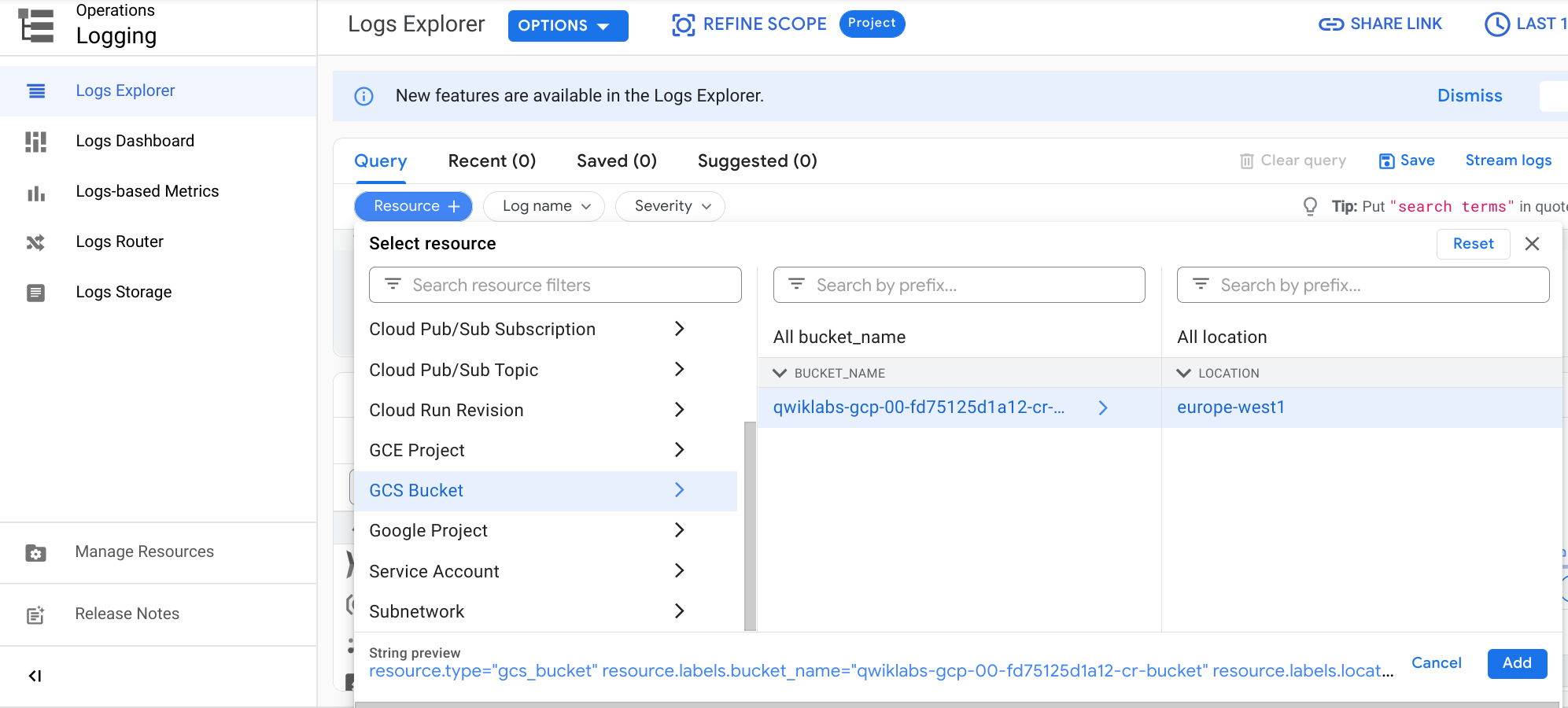Open Manage Resources link
The width and height of the screenshot is (1568, 708).
[144, 551]
